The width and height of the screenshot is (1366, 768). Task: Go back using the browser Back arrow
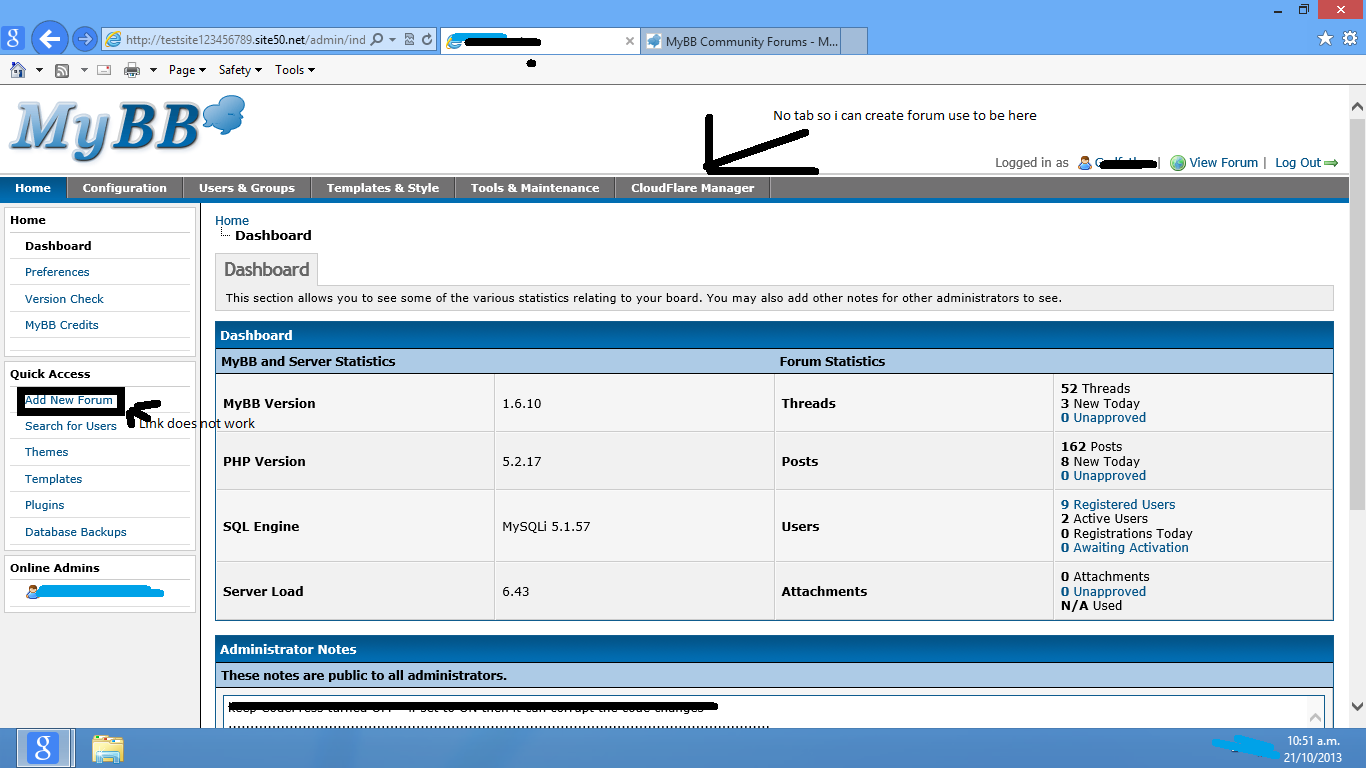click(x=49, y=39)
